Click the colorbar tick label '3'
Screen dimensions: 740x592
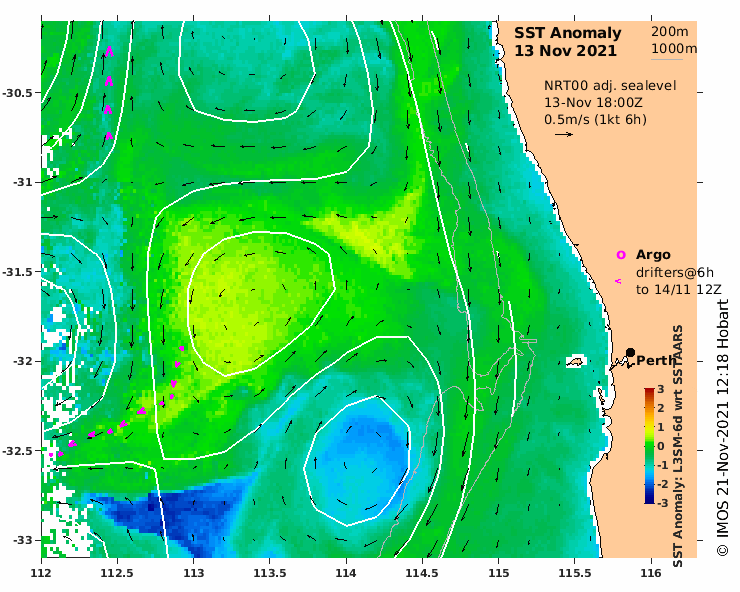pyautogui.click(x=661, y=389)
